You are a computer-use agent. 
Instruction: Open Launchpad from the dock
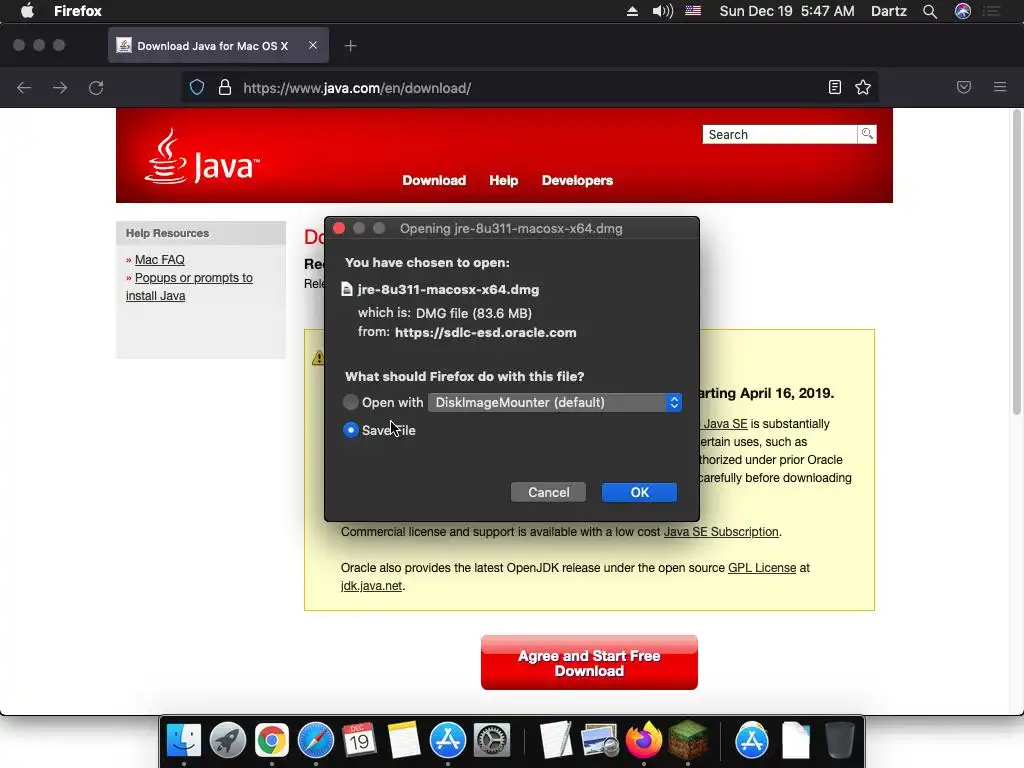pos(227,741)
